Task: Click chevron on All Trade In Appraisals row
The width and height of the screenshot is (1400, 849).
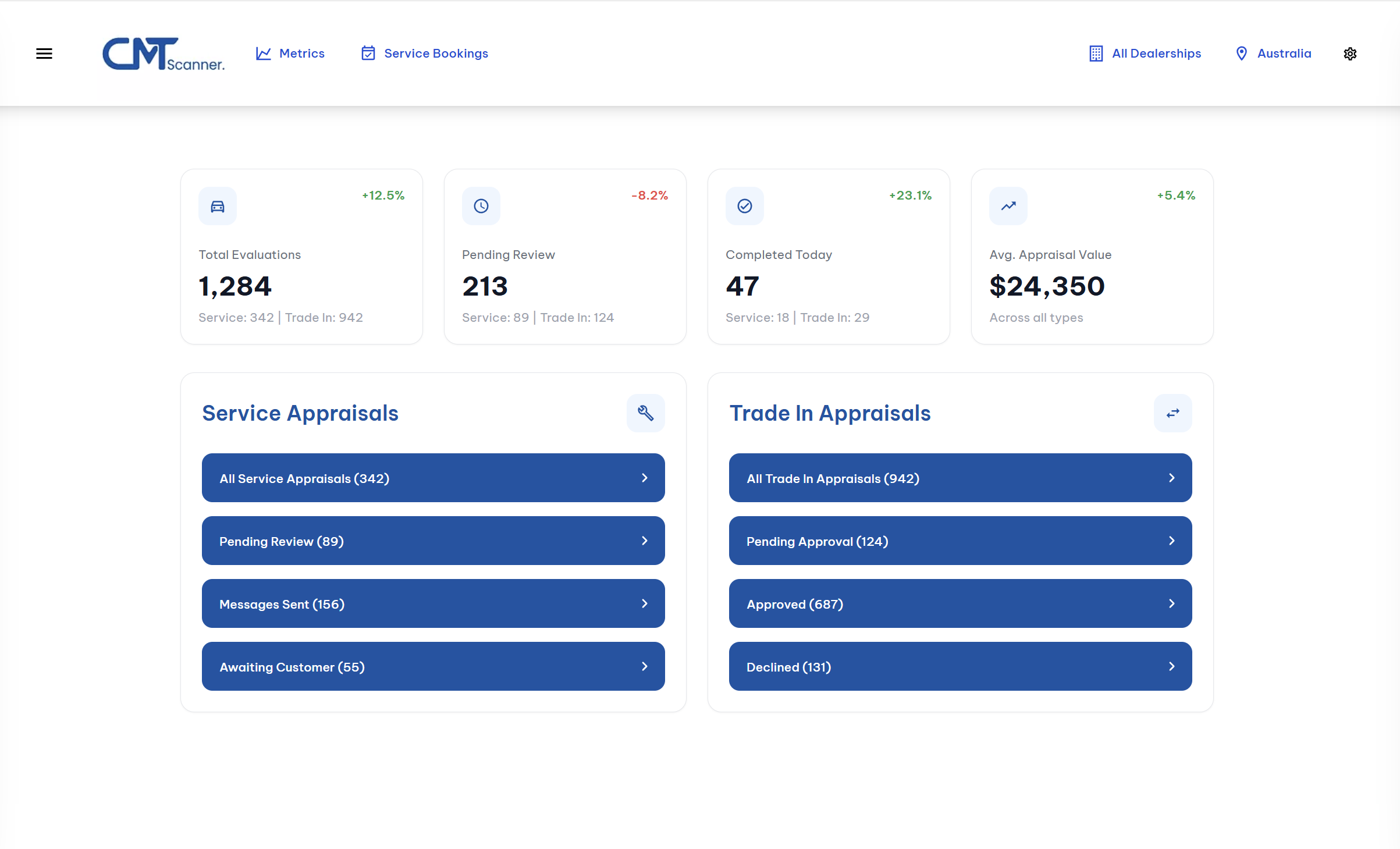Action: (x=1172, y=478)
